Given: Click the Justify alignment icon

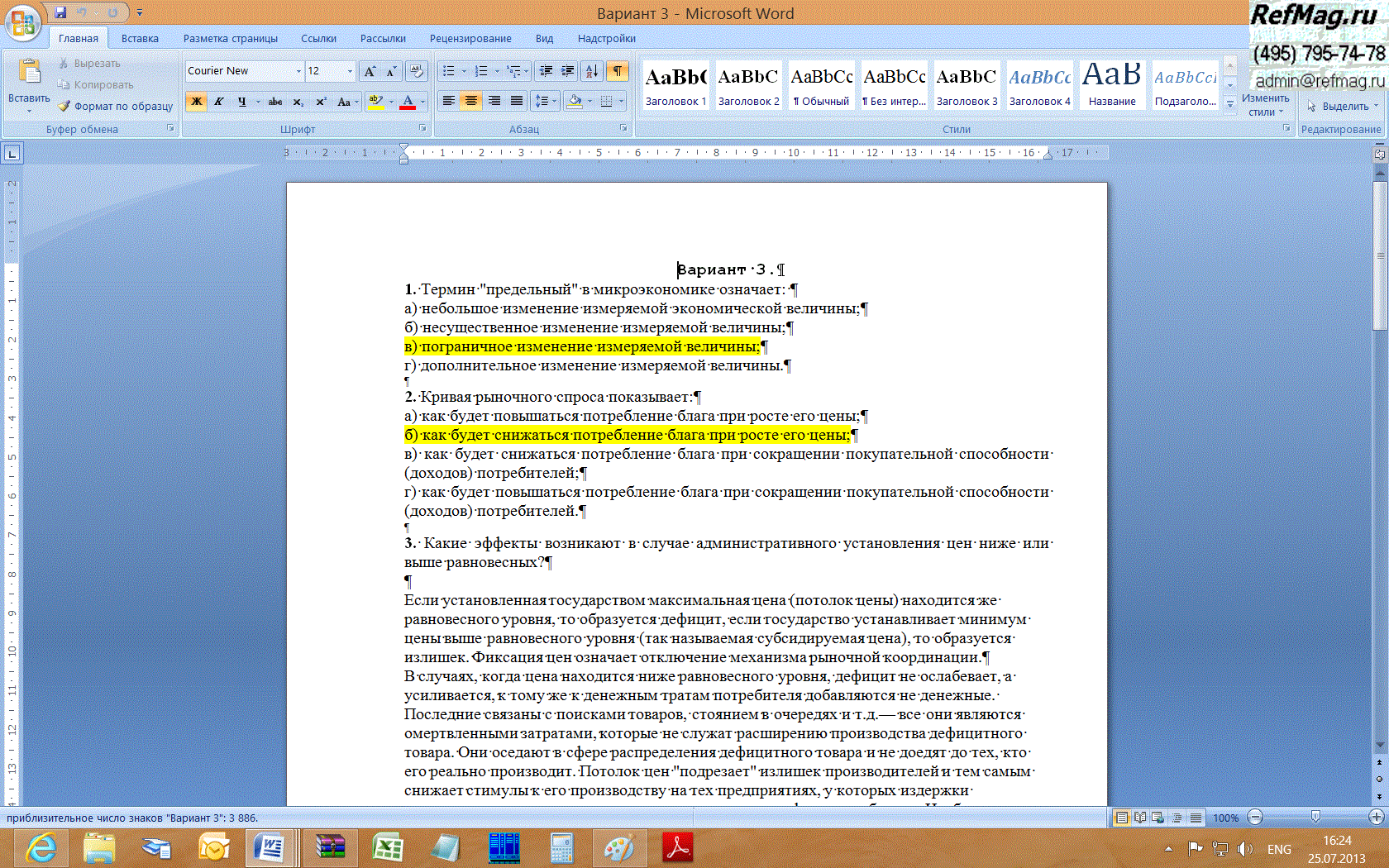Looking at the screenshot, I should pos(517,101).
